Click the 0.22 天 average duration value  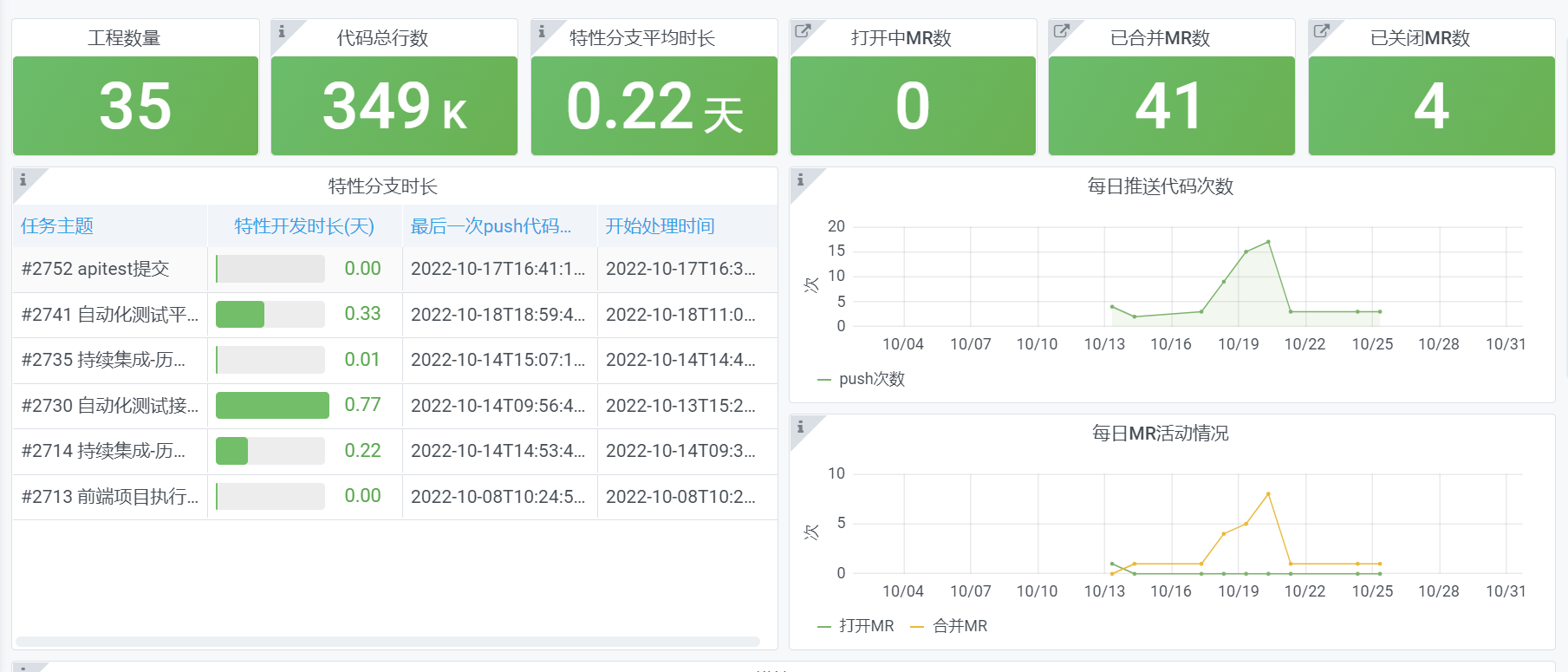tap(654, 106)
